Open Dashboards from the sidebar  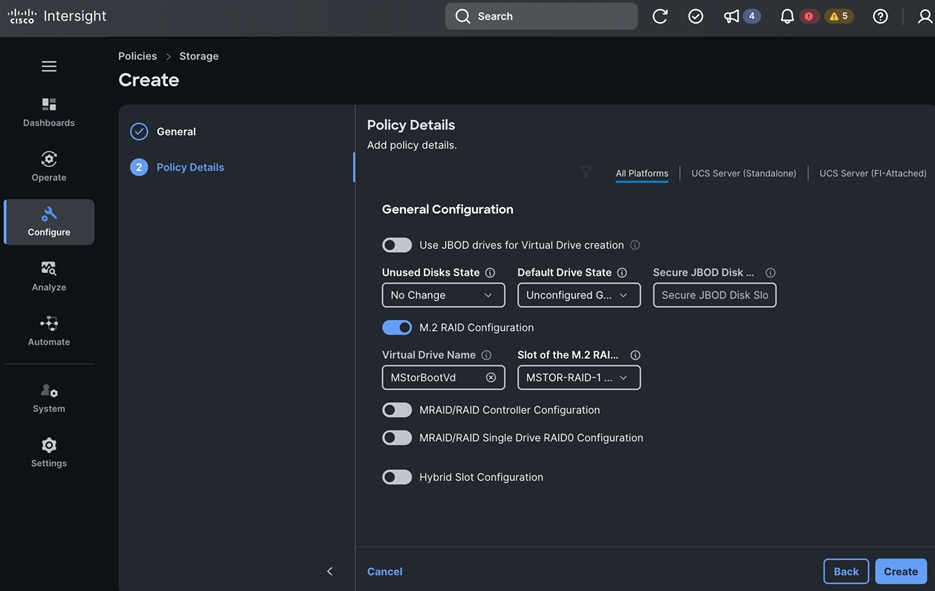point(49,112)
